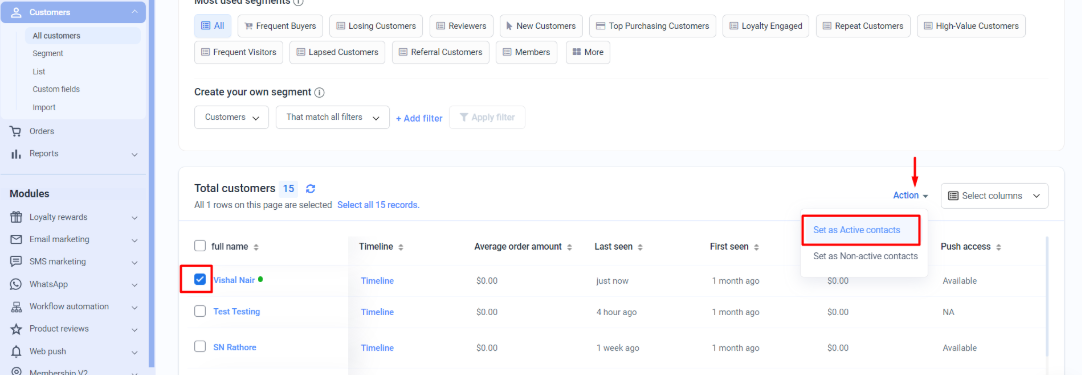Screen dimensions: 1082x375
Task: Click the Add filter link
Action: (419, 118)
